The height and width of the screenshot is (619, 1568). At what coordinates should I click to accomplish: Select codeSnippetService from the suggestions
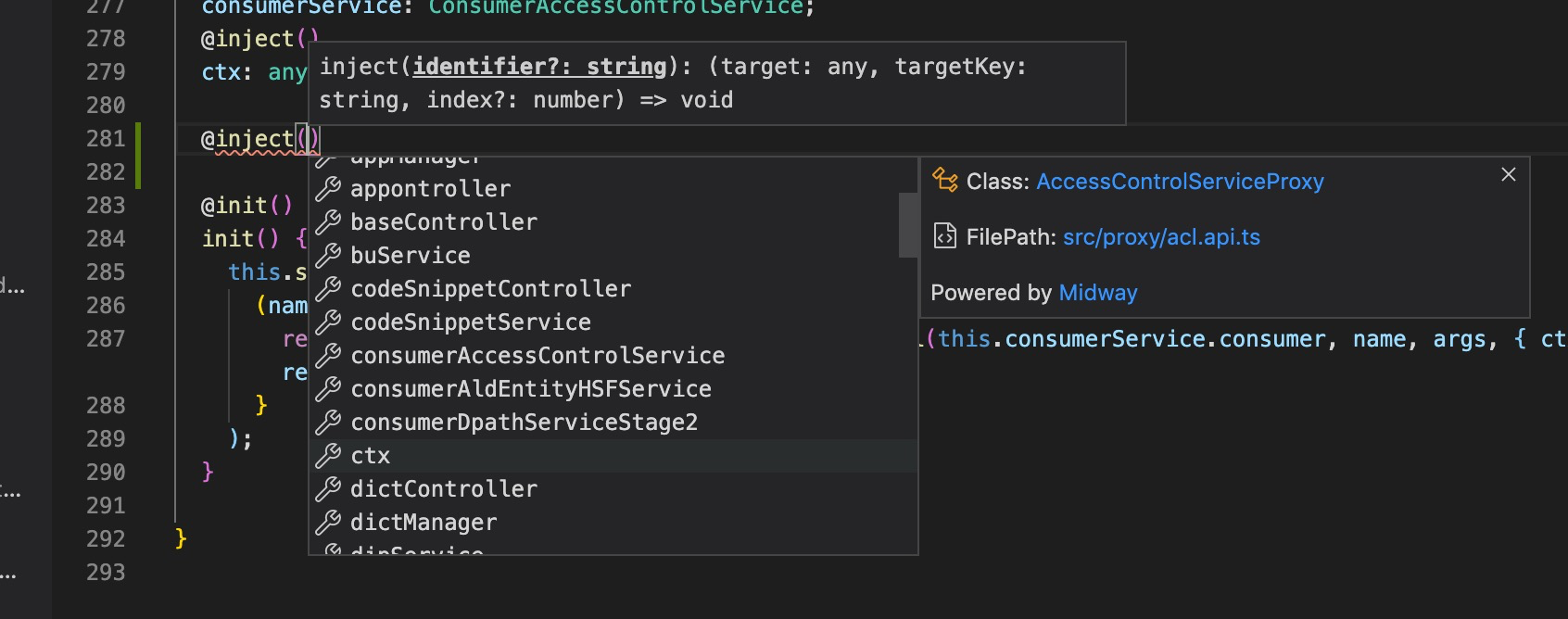(471, 322)
